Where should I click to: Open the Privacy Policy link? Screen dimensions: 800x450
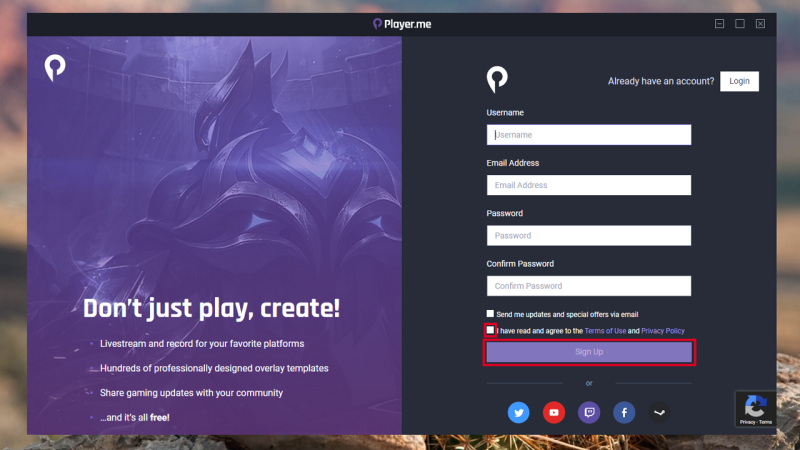tap(663, 331)
